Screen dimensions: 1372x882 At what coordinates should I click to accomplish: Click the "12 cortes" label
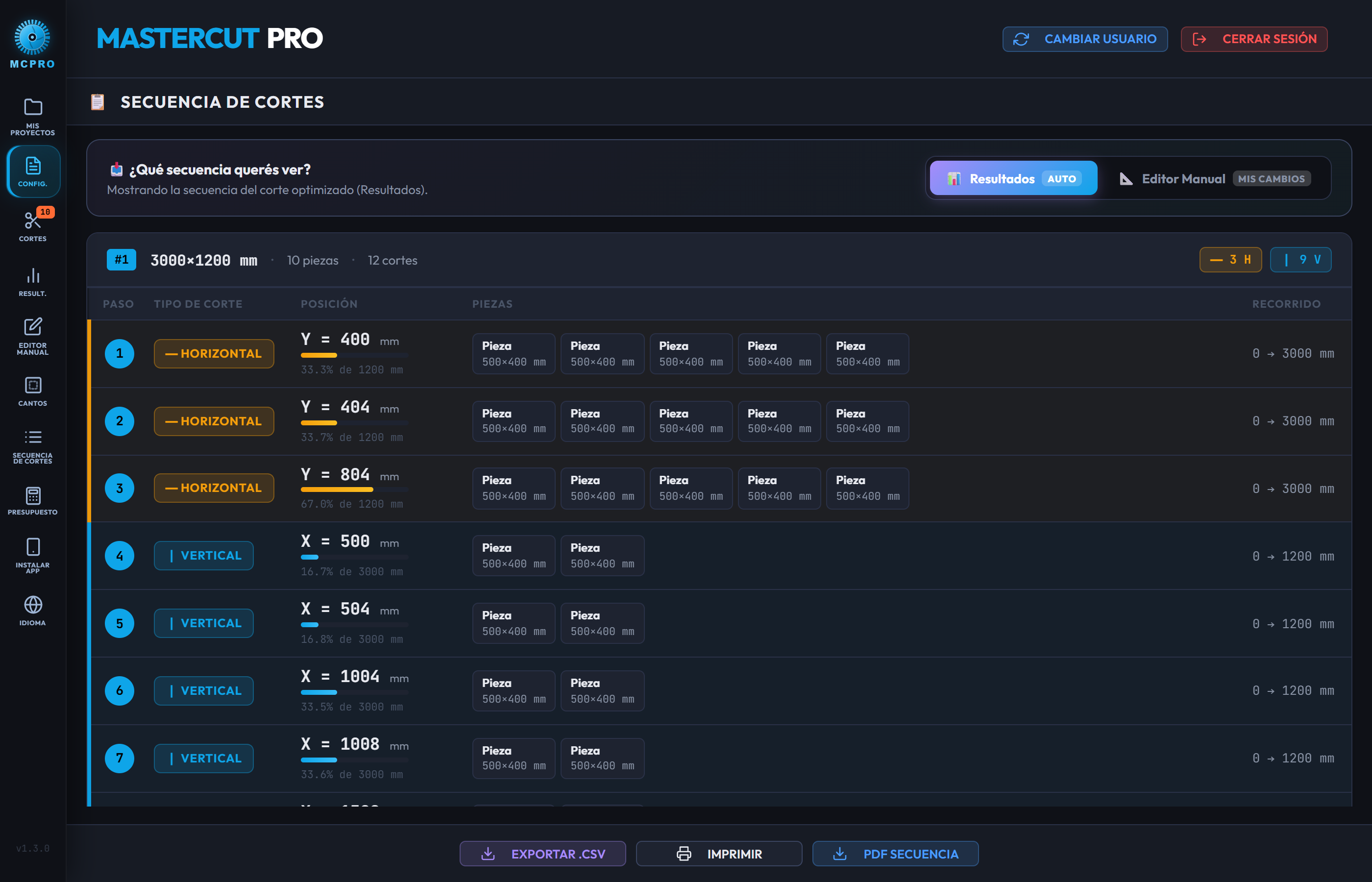(x=393, y=261)
